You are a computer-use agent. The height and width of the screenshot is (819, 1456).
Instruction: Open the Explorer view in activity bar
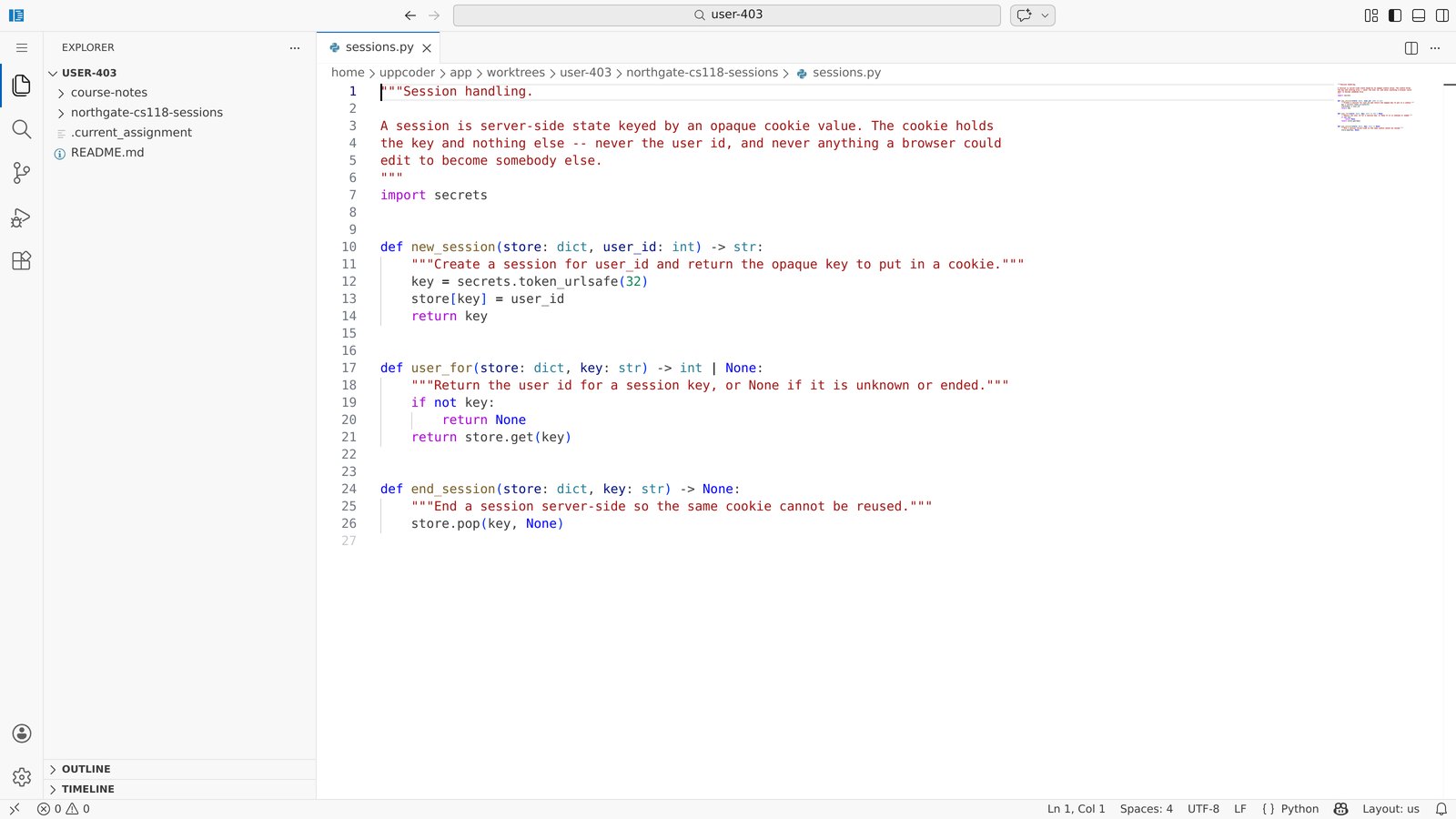click(22, 86)
